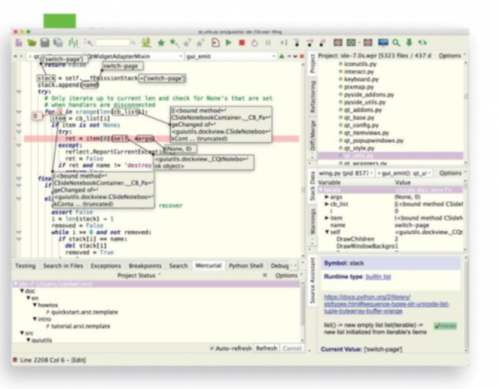Switch to the Python Shell tab
This screenshot has width=500, height=389.
coord(246,266)
